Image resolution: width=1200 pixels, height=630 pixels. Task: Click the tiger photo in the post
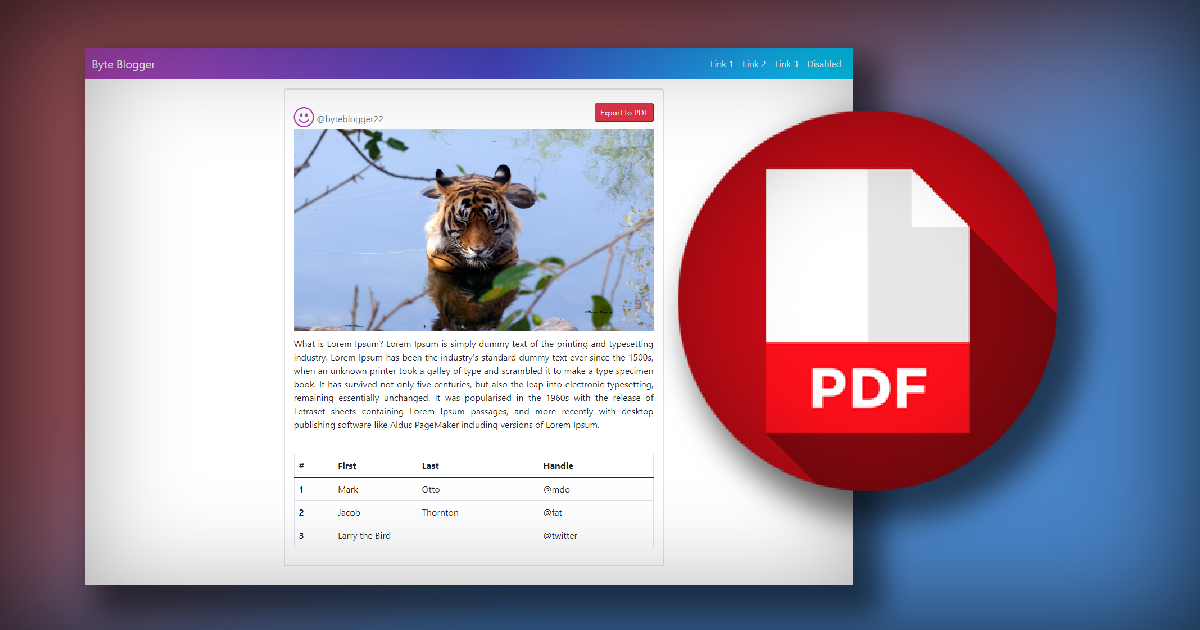(x=473, y=230)
